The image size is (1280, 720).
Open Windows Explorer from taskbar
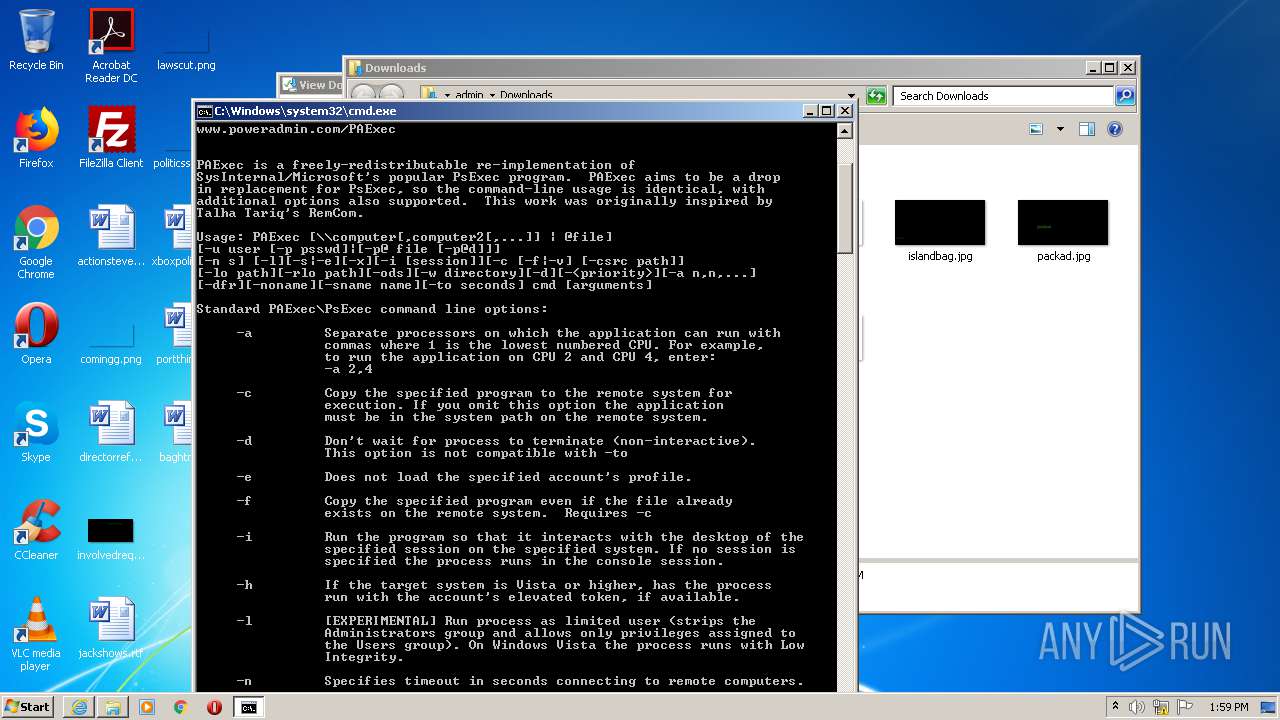point(113,707)
